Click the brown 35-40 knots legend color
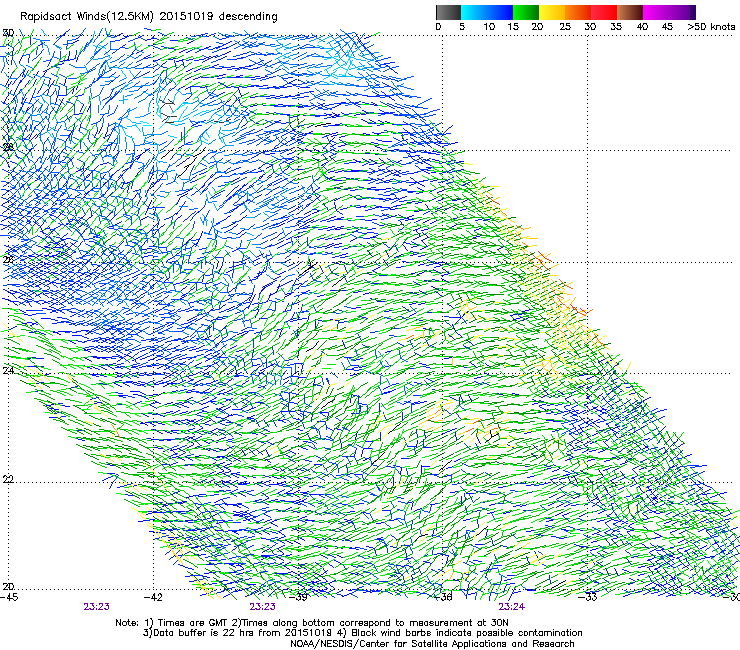The image size is (740, 650). [x=630, y=12]
